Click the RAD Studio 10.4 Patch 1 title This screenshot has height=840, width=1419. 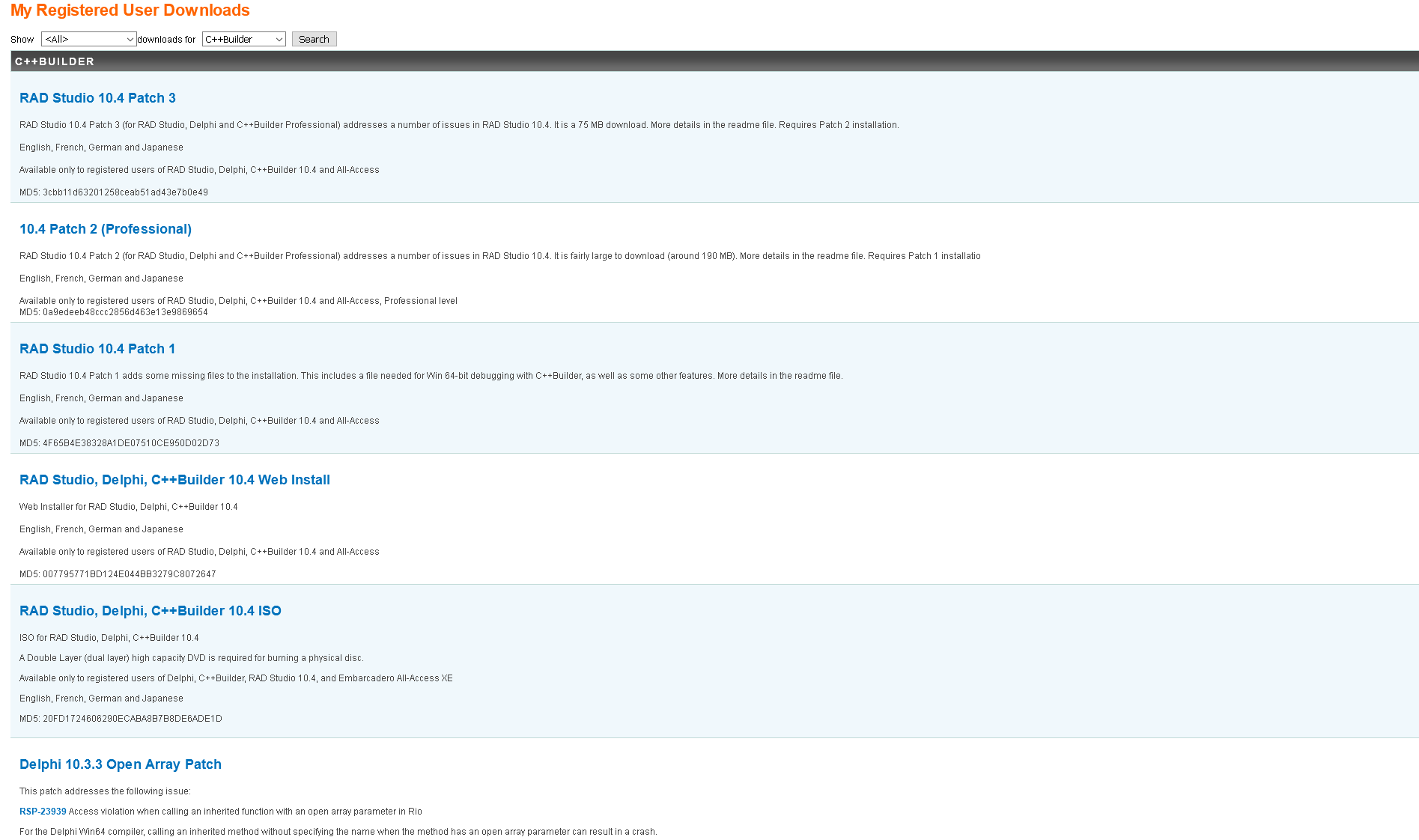(97, 349)
